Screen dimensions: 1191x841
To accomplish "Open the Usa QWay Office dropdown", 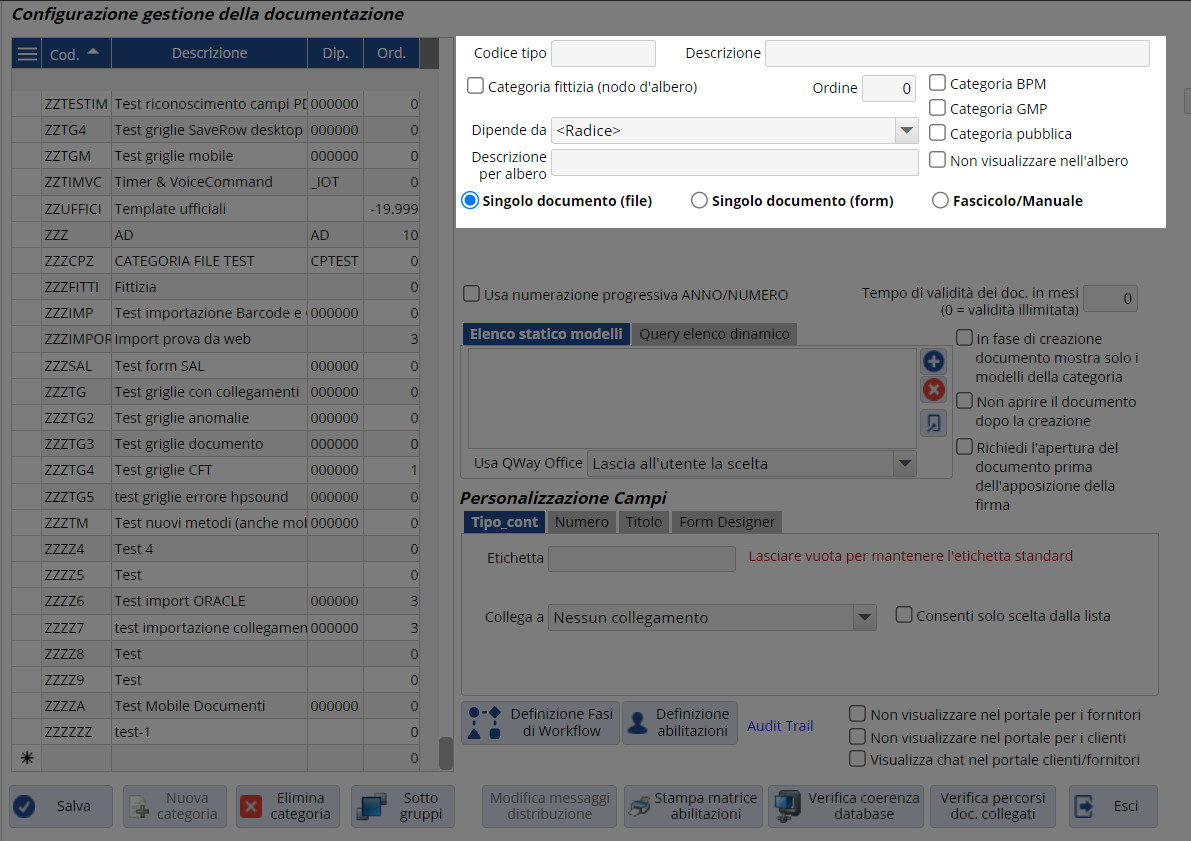I will coord(905,463).
